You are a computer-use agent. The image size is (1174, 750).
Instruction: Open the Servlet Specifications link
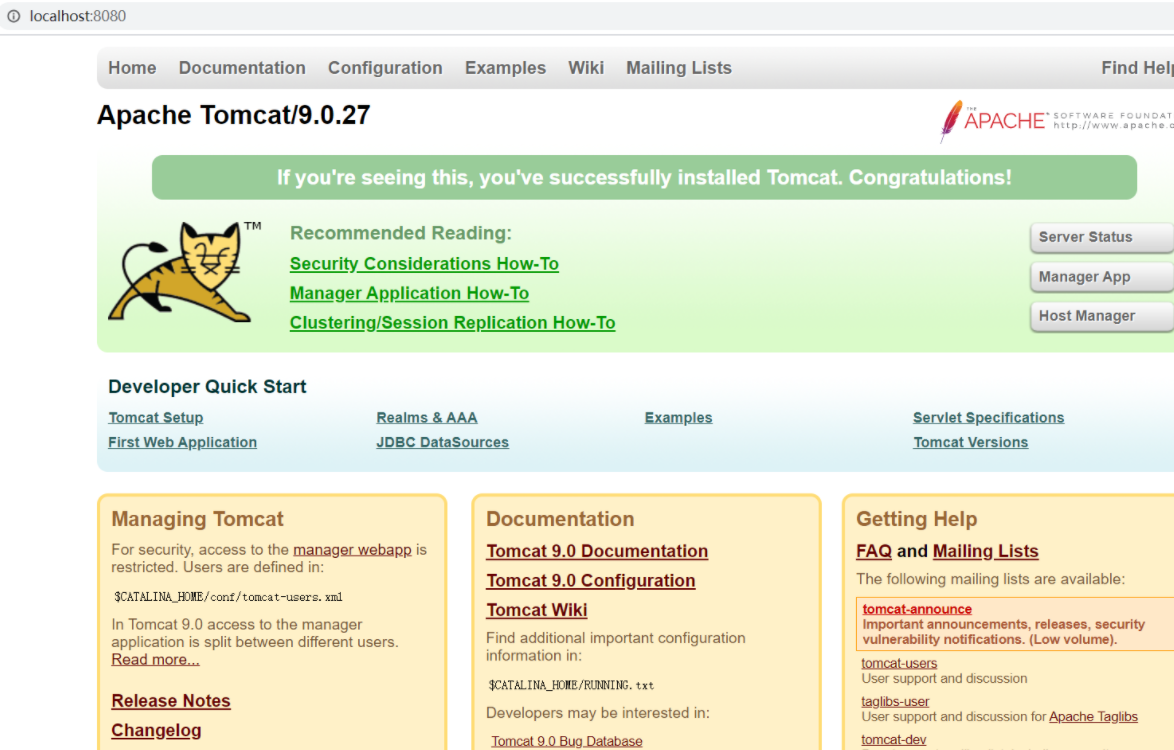click(988, 418)
